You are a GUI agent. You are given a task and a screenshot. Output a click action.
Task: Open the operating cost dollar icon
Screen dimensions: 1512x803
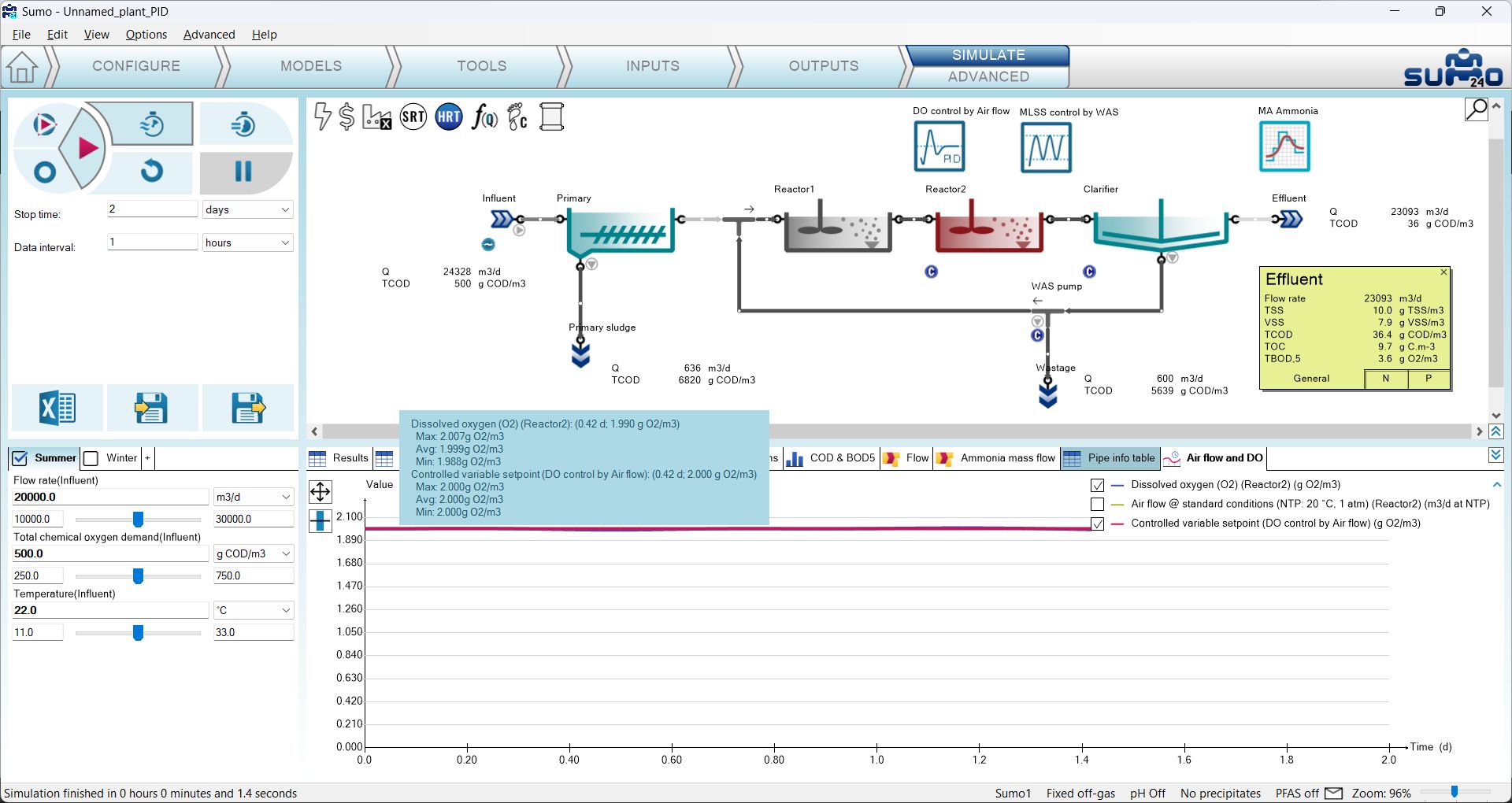[x=346, y=117]
